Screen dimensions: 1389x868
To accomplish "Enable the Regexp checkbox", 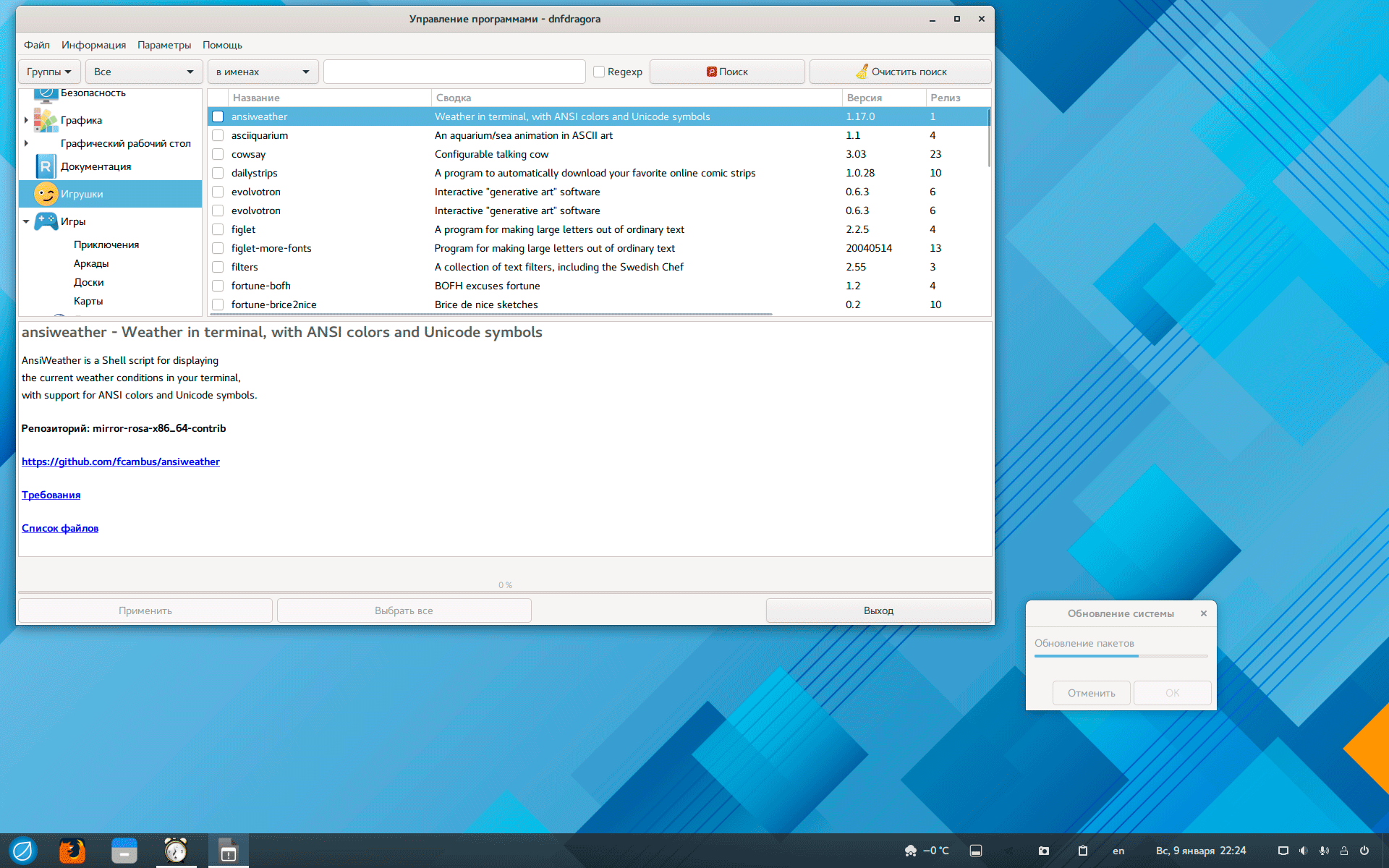I will [x=599, y=72].
